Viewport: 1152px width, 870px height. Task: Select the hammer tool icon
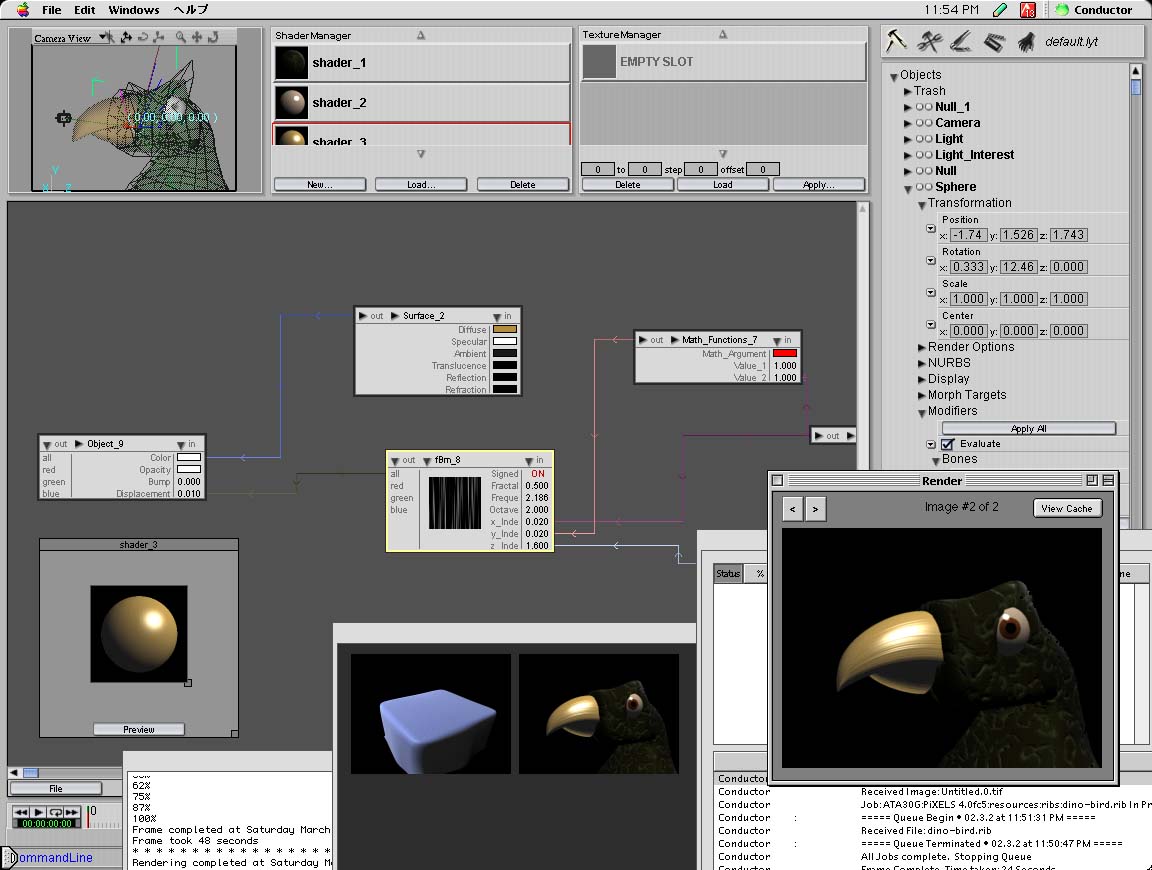click(x=896, y=41)
